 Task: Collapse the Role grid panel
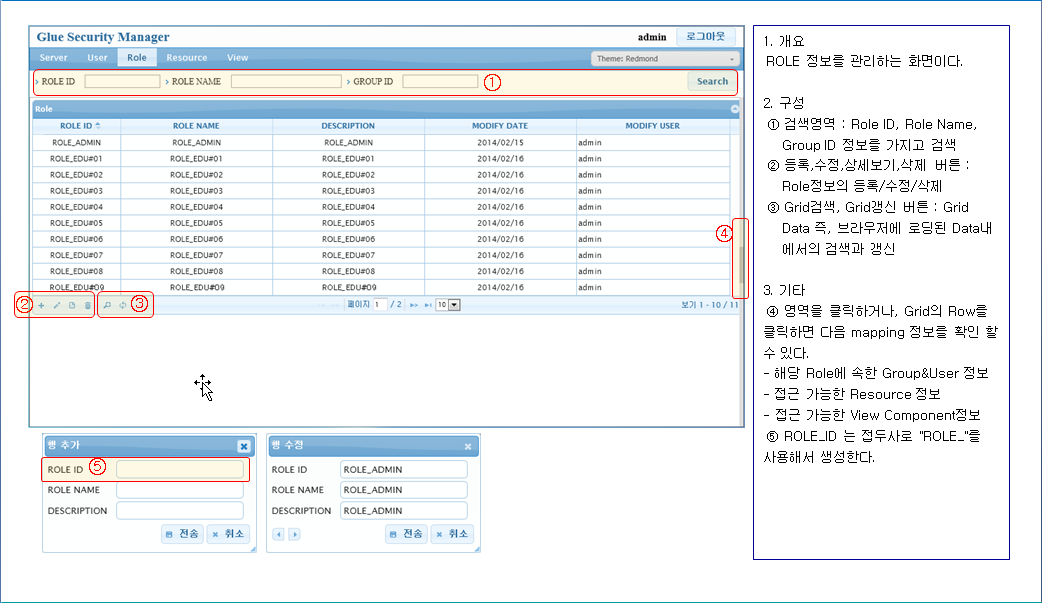[735, 108]
